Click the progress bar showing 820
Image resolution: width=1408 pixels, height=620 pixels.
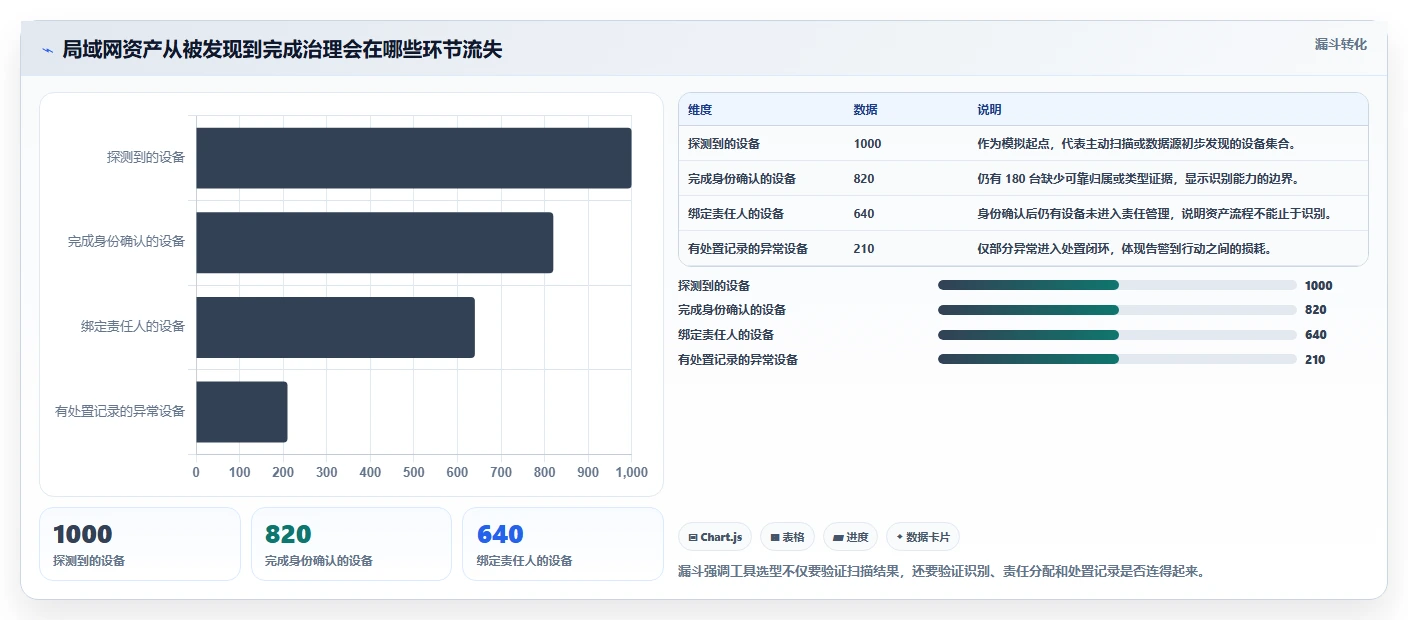[1117, 310]
